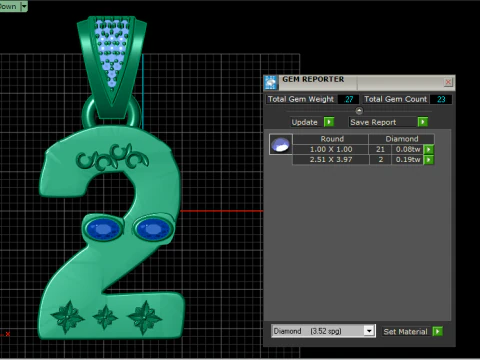The height and width of the screenshot is (360, 480).
Task: Select the left blue oval gem on pendant
Action: (103, 229)
